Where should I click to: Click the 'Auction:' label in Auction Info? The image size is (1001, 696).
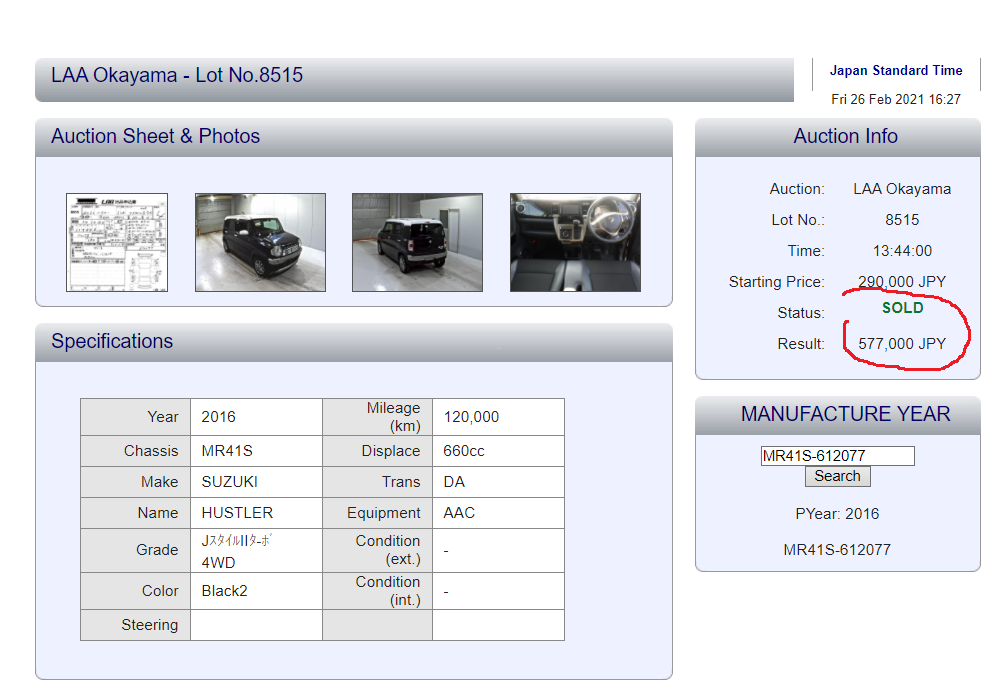coord(797,189)
